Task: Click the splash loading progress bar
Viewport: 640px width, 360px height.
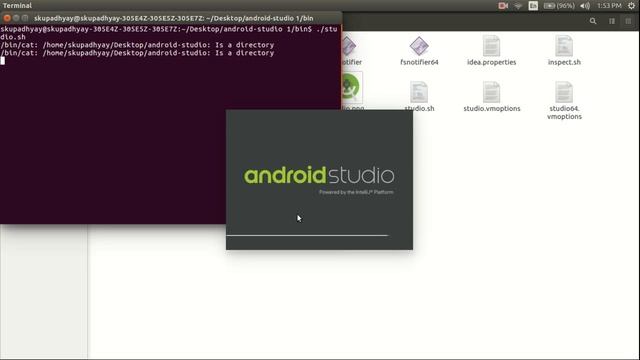Action: 307,236
